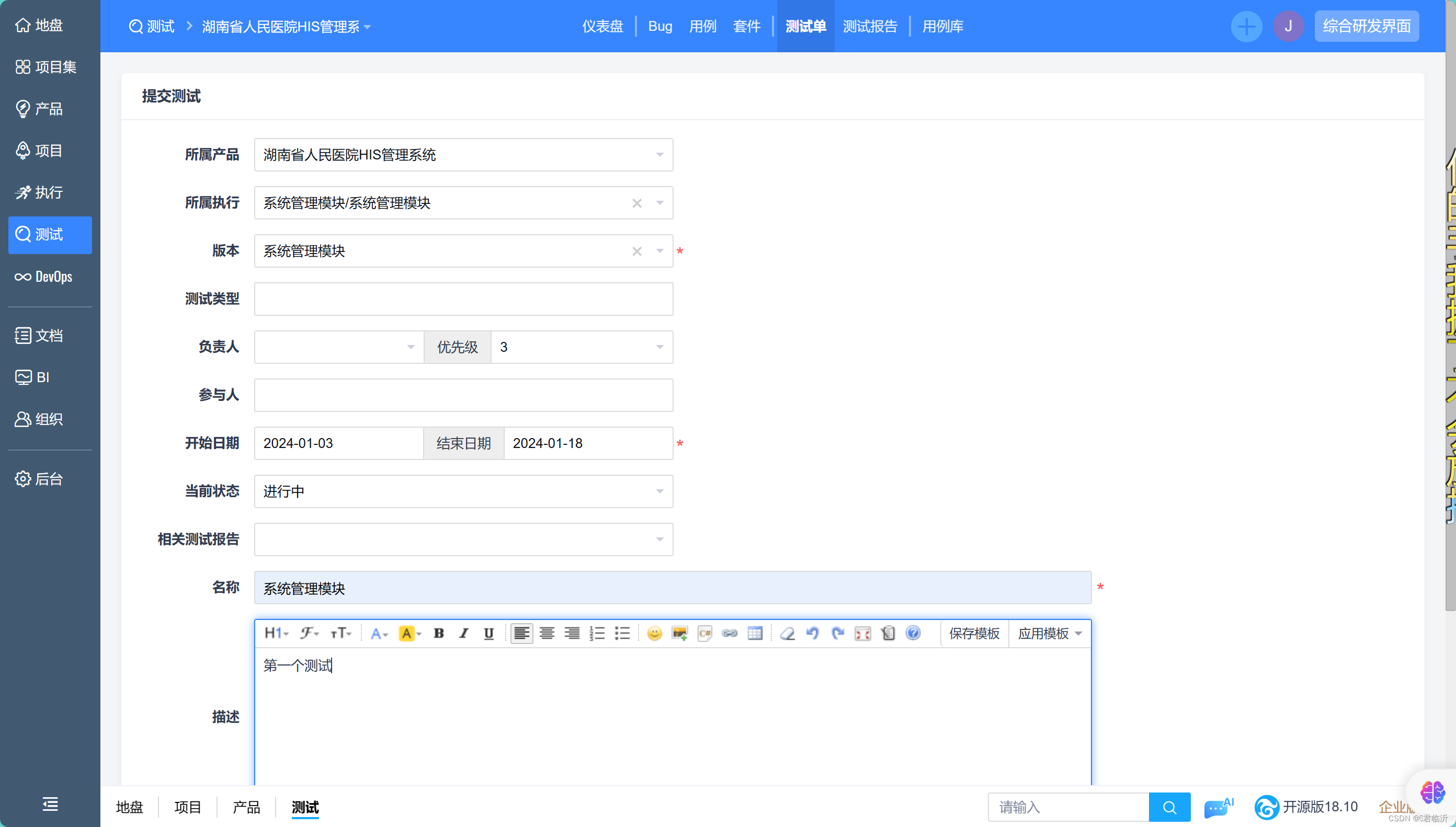Screen dimensions: 1456x827
Task: Toggle bold formatting in the description editor
Action: coord(439,633)
